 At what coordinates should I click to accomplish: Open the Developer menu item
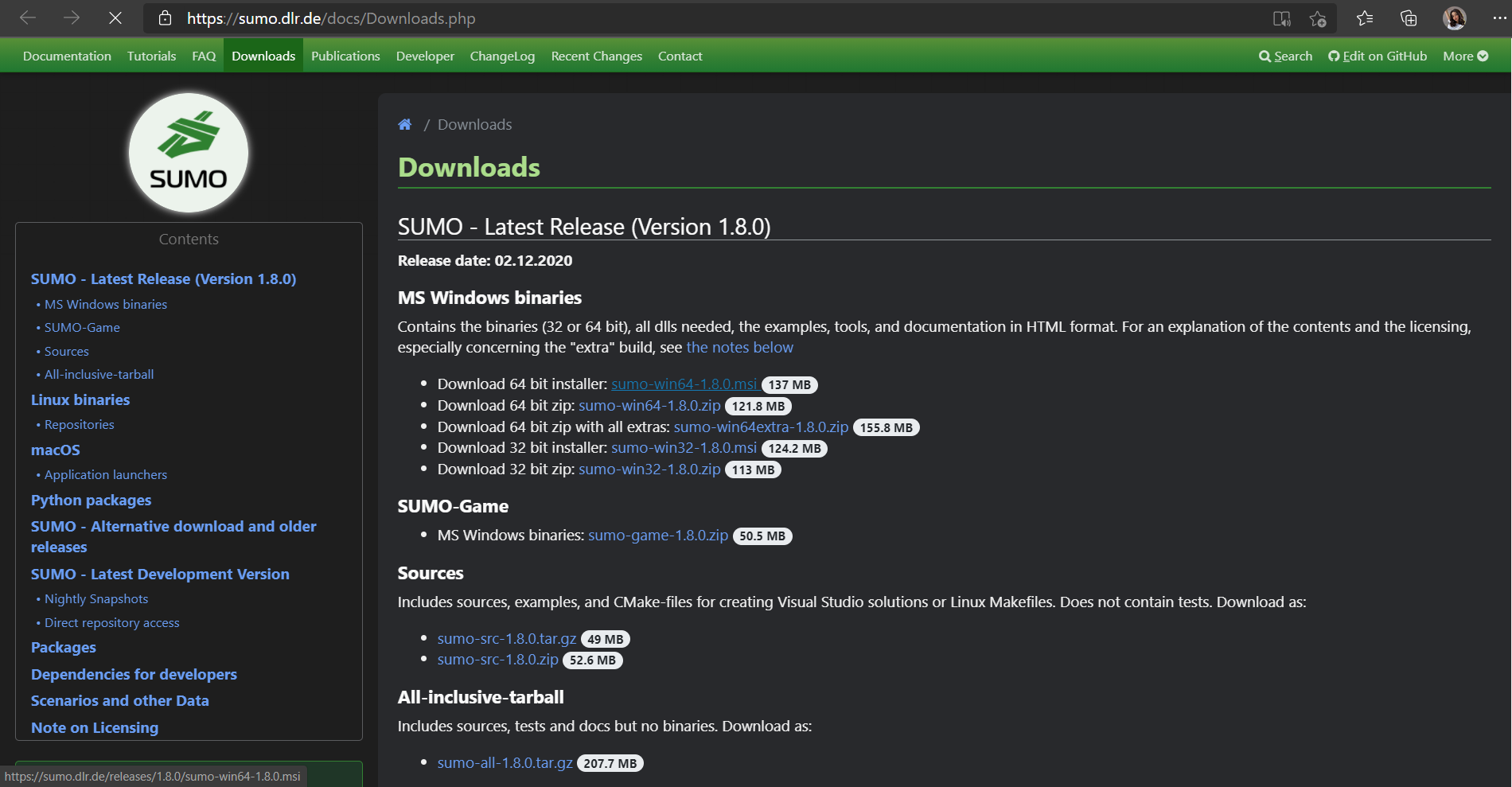[425, 56]
